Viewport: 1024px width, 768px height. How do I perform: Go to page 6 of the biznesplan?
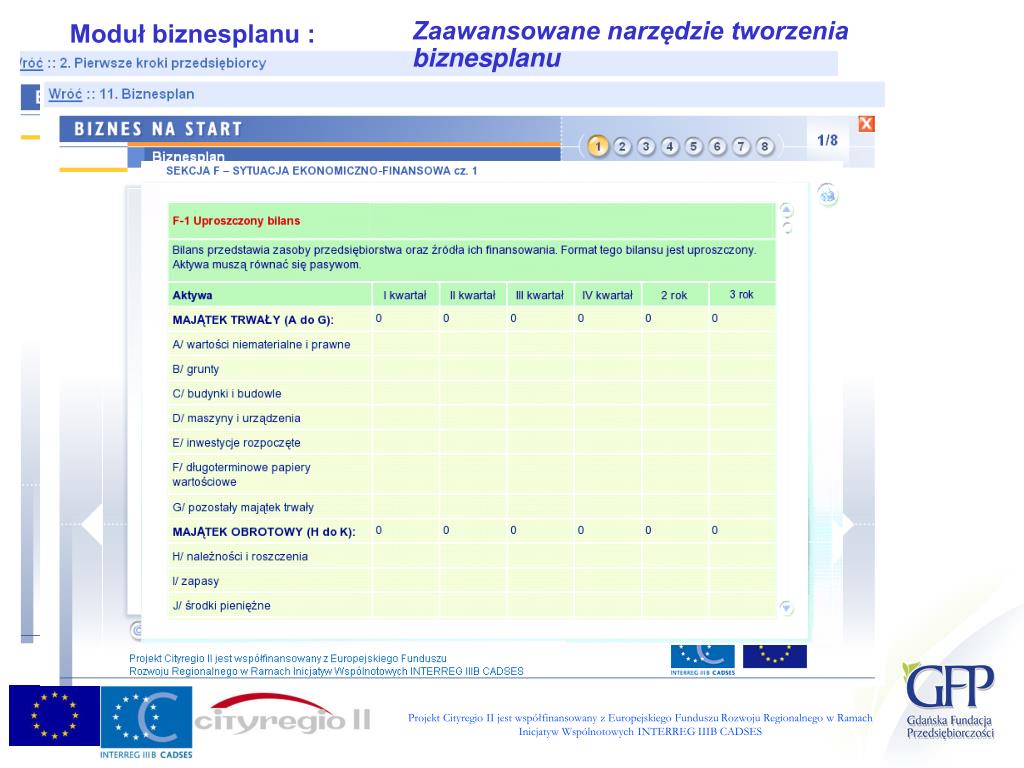pyautogui.click(x=716, y=146)
